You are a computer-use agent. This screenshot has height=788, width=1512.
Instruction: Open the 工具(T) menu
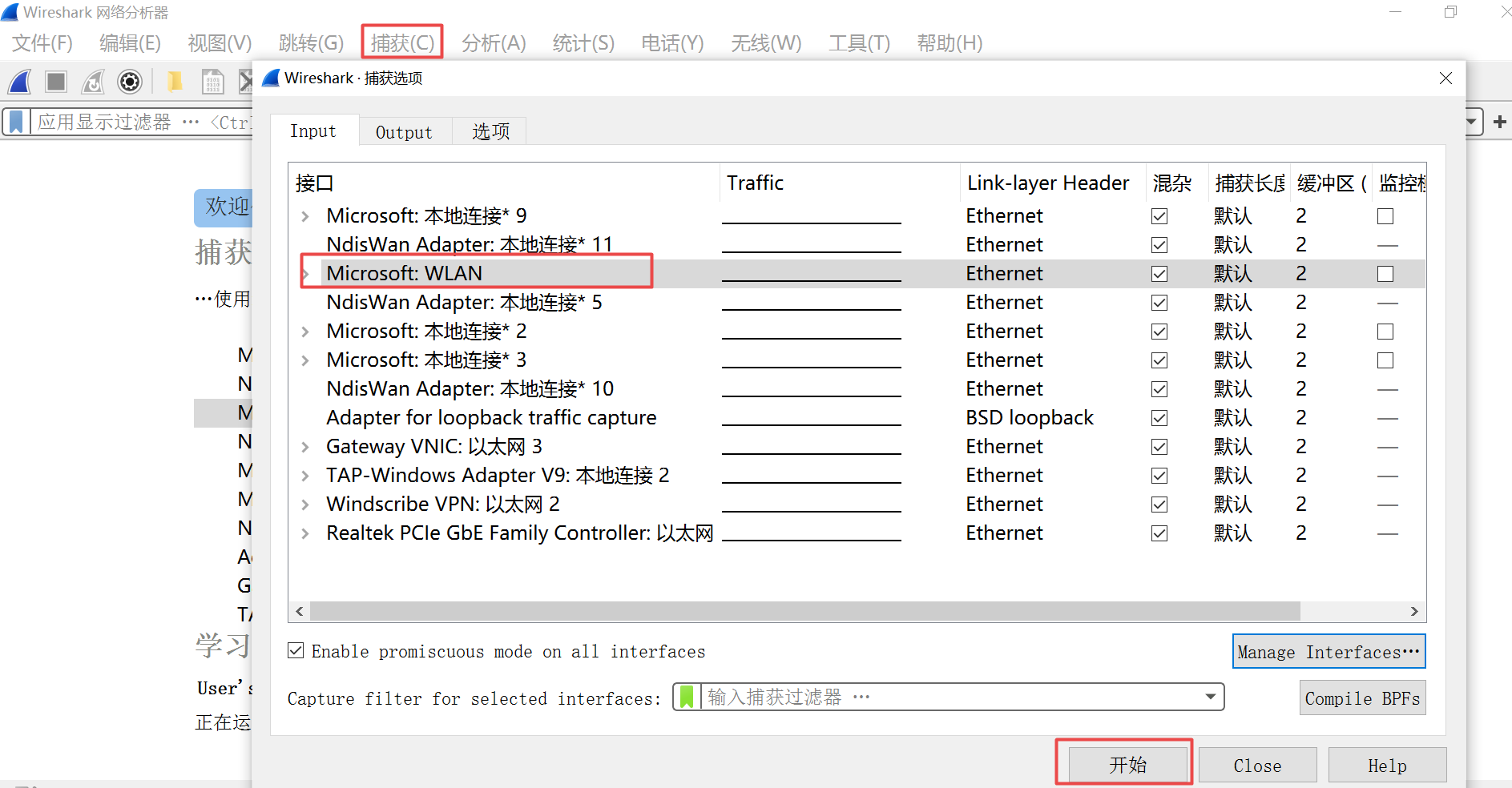(x=859, y=43)
